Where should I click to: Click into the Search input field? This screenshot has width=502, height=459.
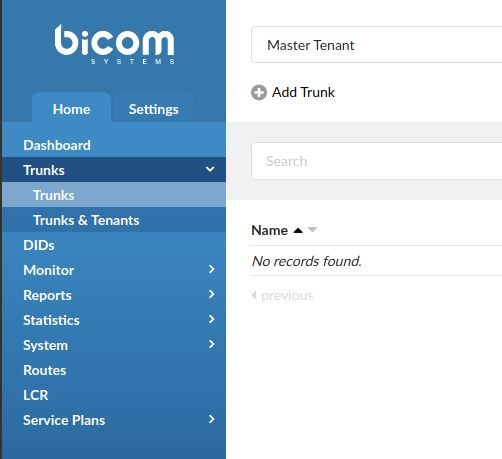377,161
